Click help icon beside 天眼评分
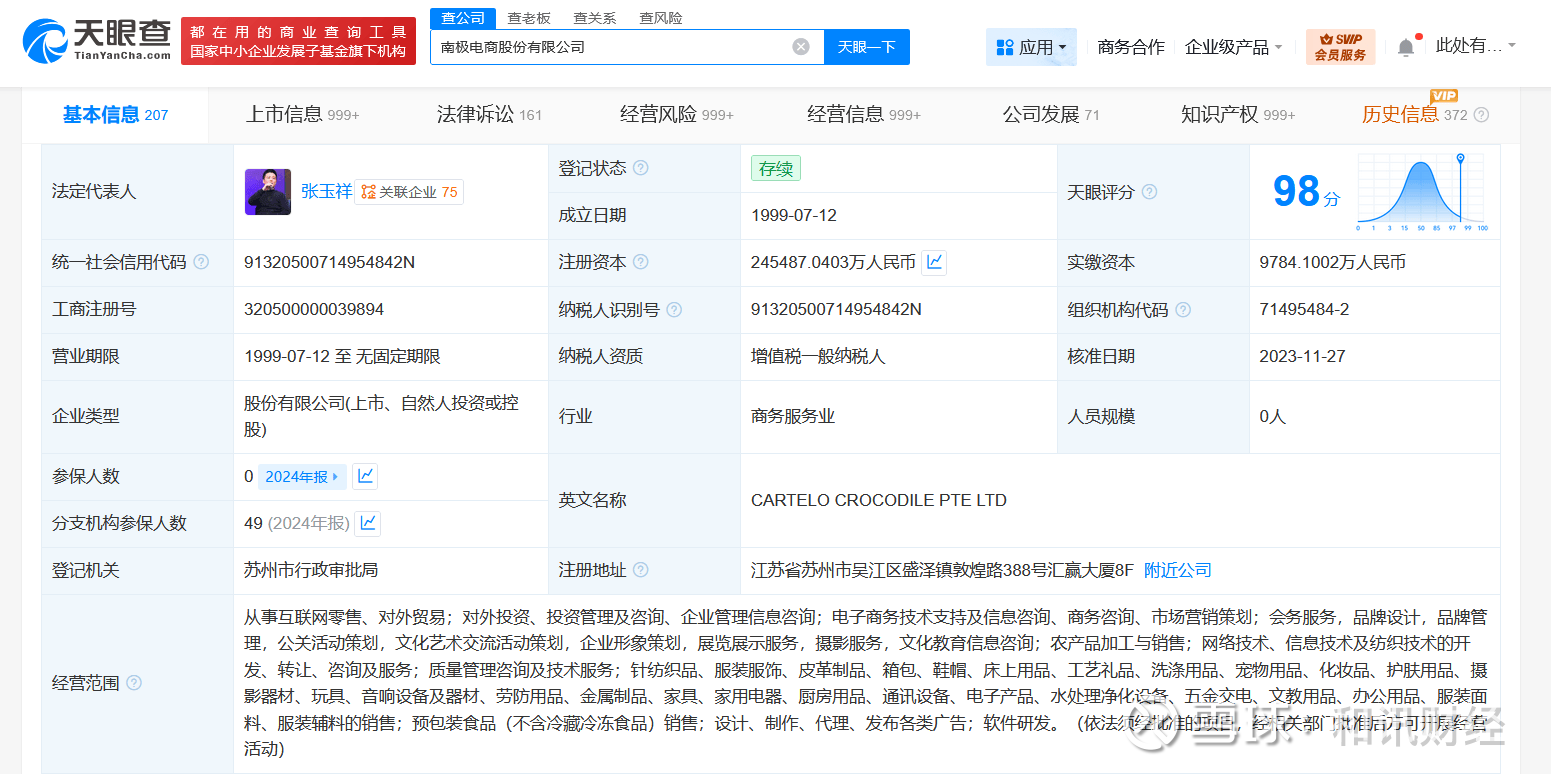 point(1150,192)
